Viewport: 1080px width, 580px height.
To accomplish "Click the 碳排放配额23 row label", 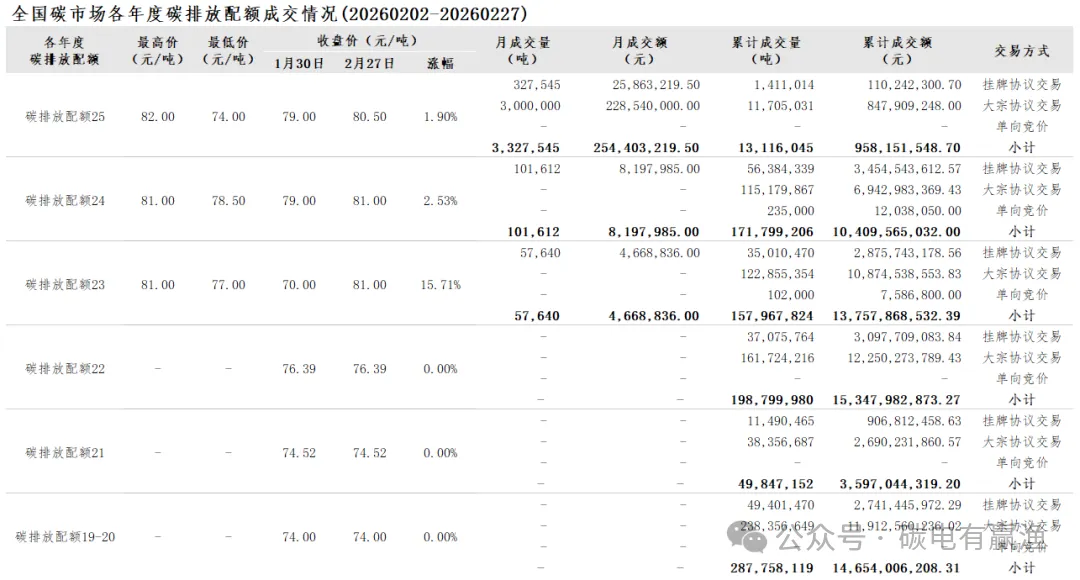I will coord(65,285).
